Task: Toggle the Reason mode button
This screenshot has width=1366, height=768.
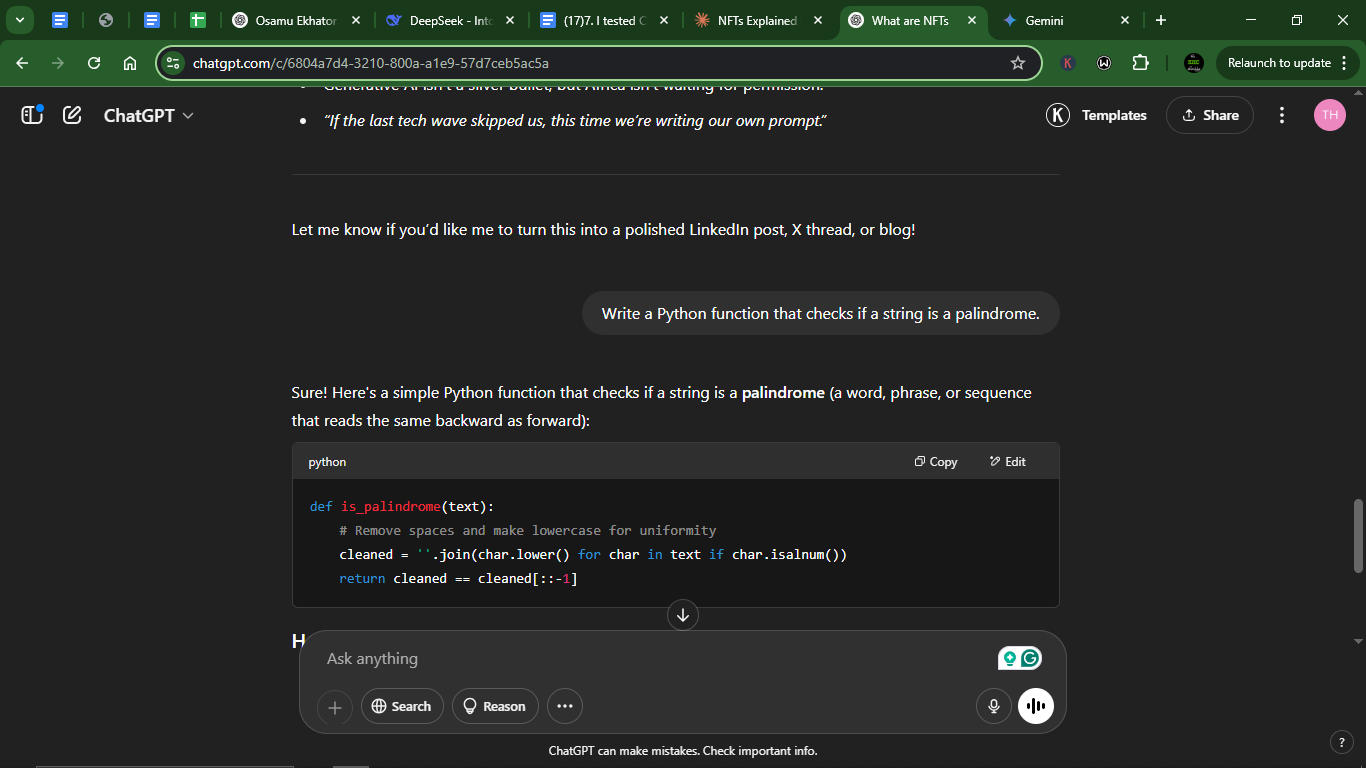Action: pos(495,706)
